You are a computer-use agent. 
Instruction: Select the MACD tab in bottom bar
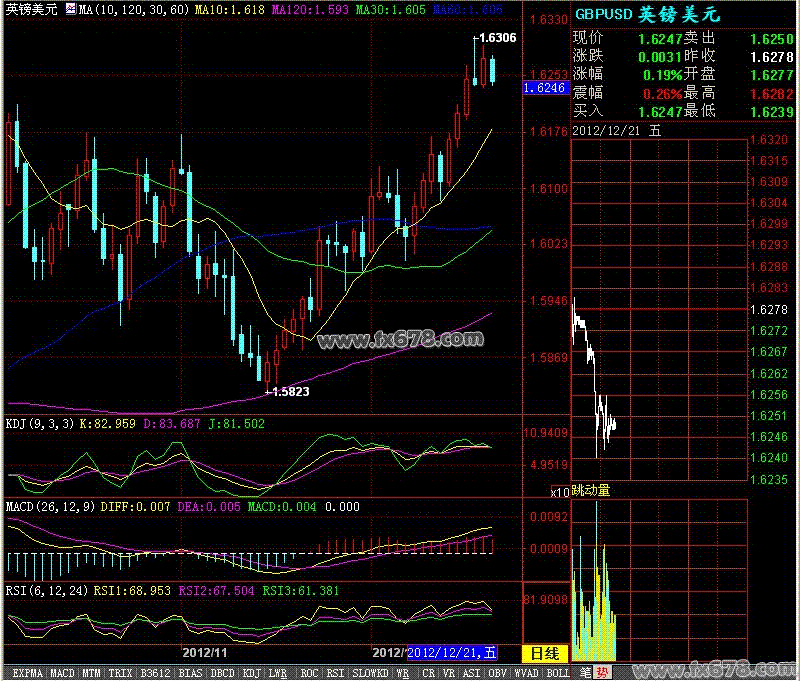pyautogui.click(x=62, y=673)
